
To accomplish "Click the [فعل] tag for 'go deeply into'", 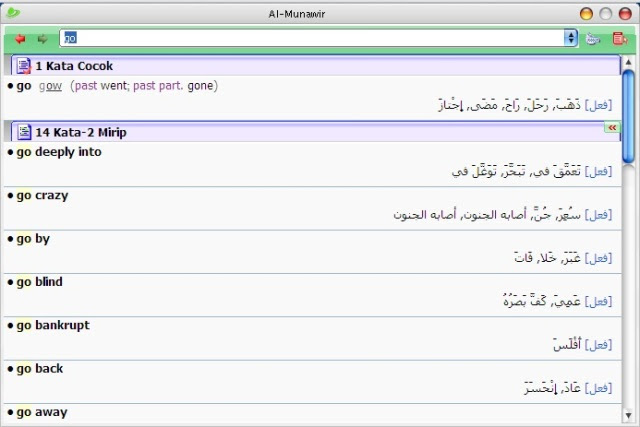I will click(x=598, y=171).
